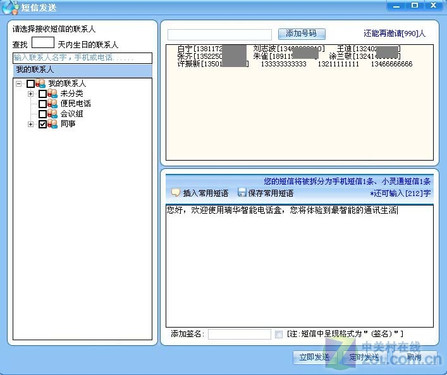447x375 pixels.
Task: Focus the phone number entry field
Action: tap(219, 34)
